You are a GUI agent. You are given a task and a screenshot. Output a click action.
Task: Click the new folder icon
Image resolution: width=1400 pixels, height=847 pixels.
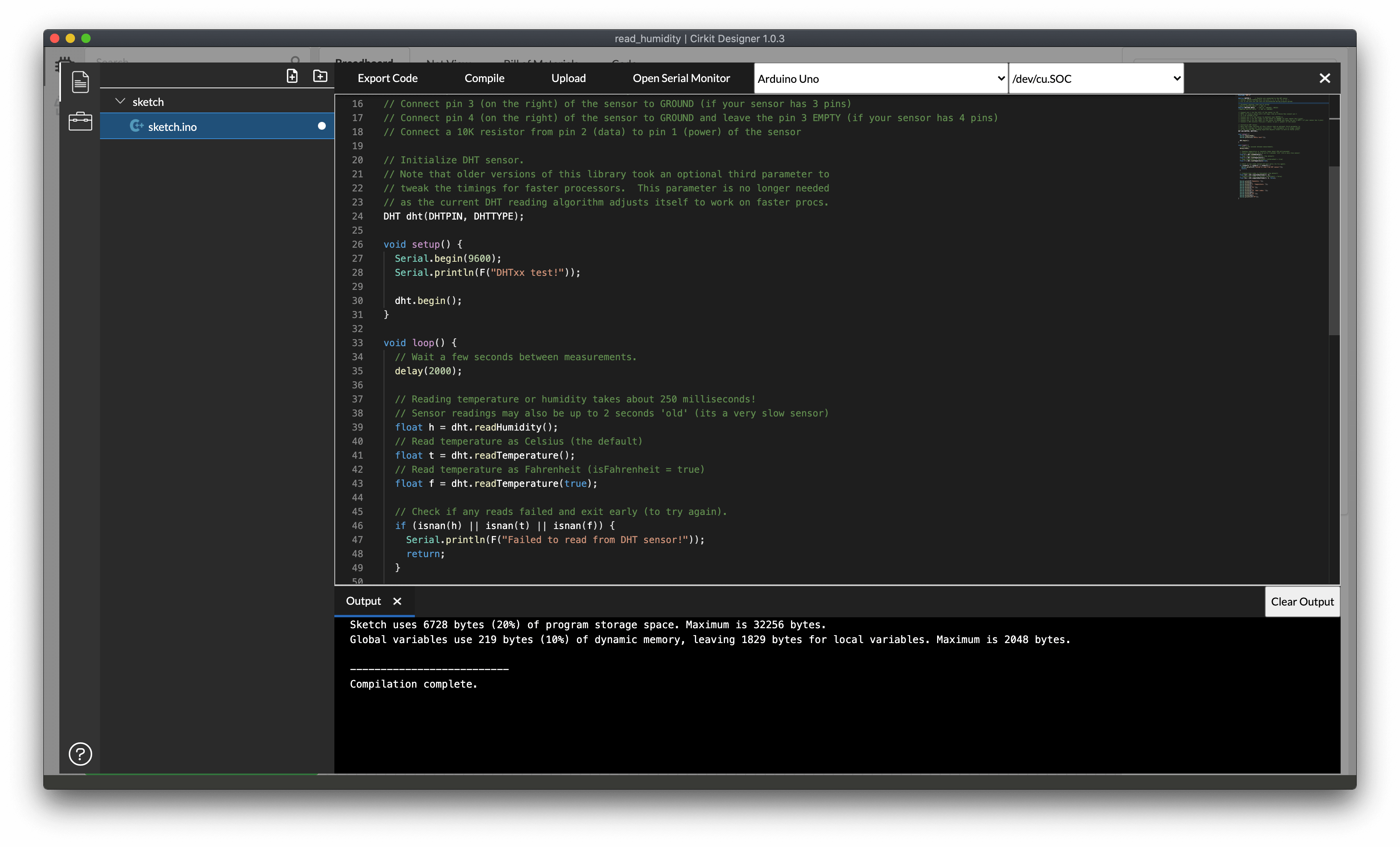pyautogui.click(x=320, y=76)
